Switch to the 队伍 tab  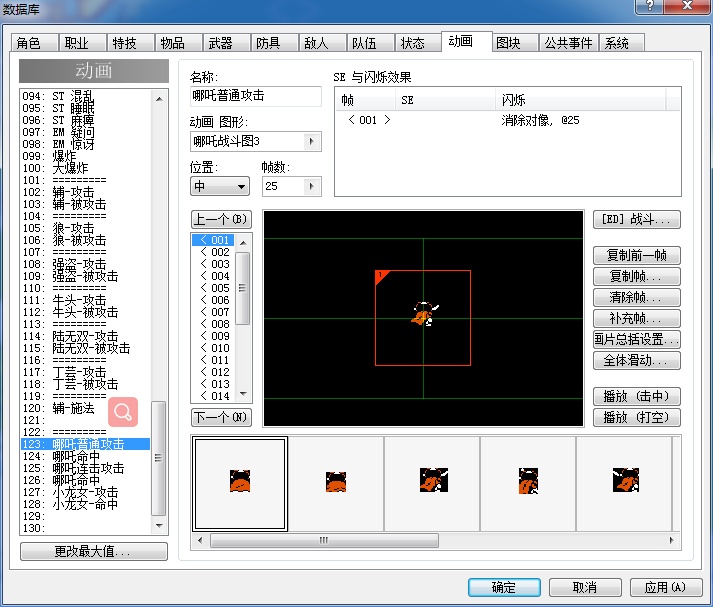click(x=370, y=43)
